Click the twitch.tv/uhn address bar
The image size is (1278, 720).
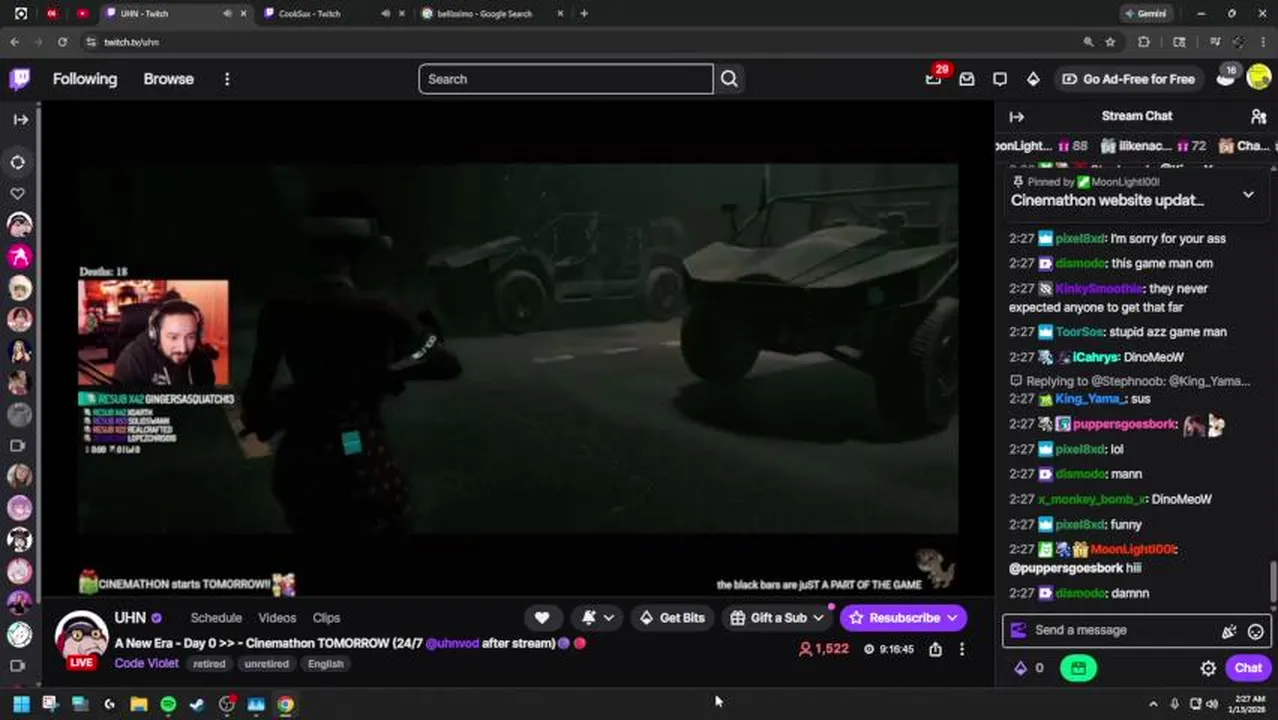pos(580,42)
